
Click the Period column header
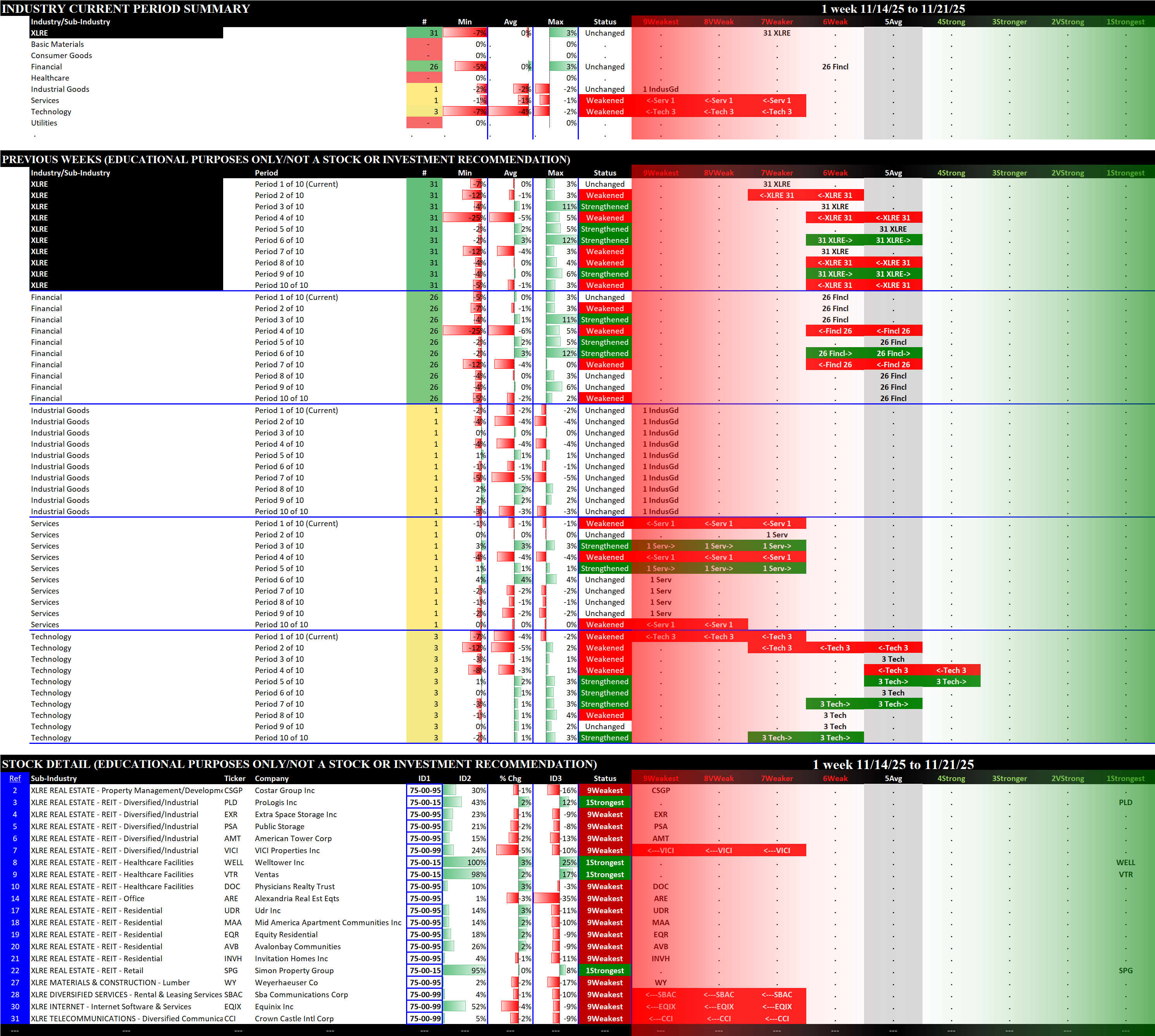coord(267,173)
